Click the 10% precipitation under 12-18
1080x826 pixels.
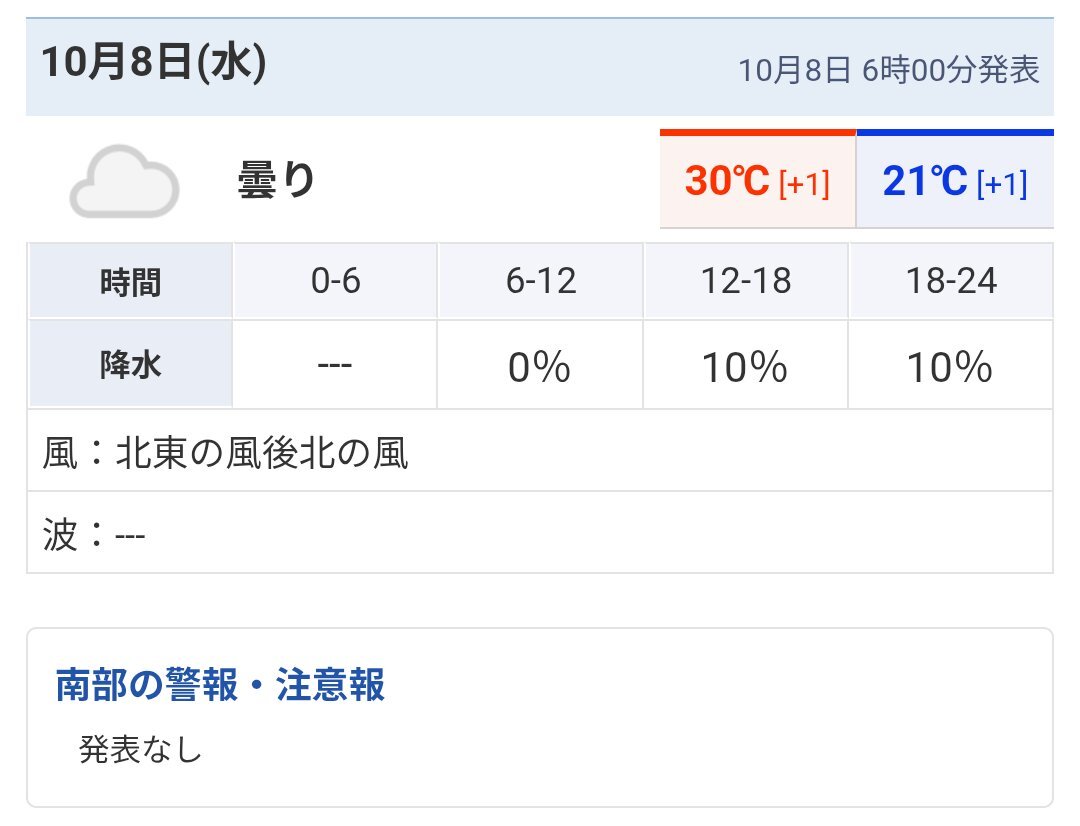(x=745, y=367)
